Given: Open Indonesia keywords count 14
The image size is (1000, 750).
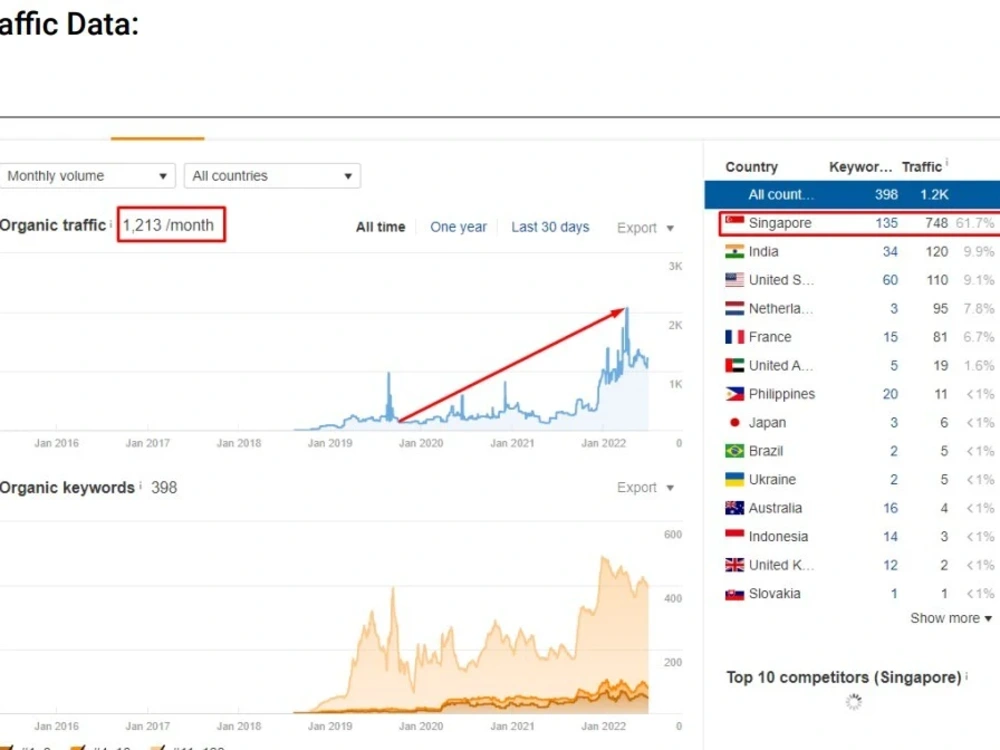Looking at the screenshot, I should 890,536.
